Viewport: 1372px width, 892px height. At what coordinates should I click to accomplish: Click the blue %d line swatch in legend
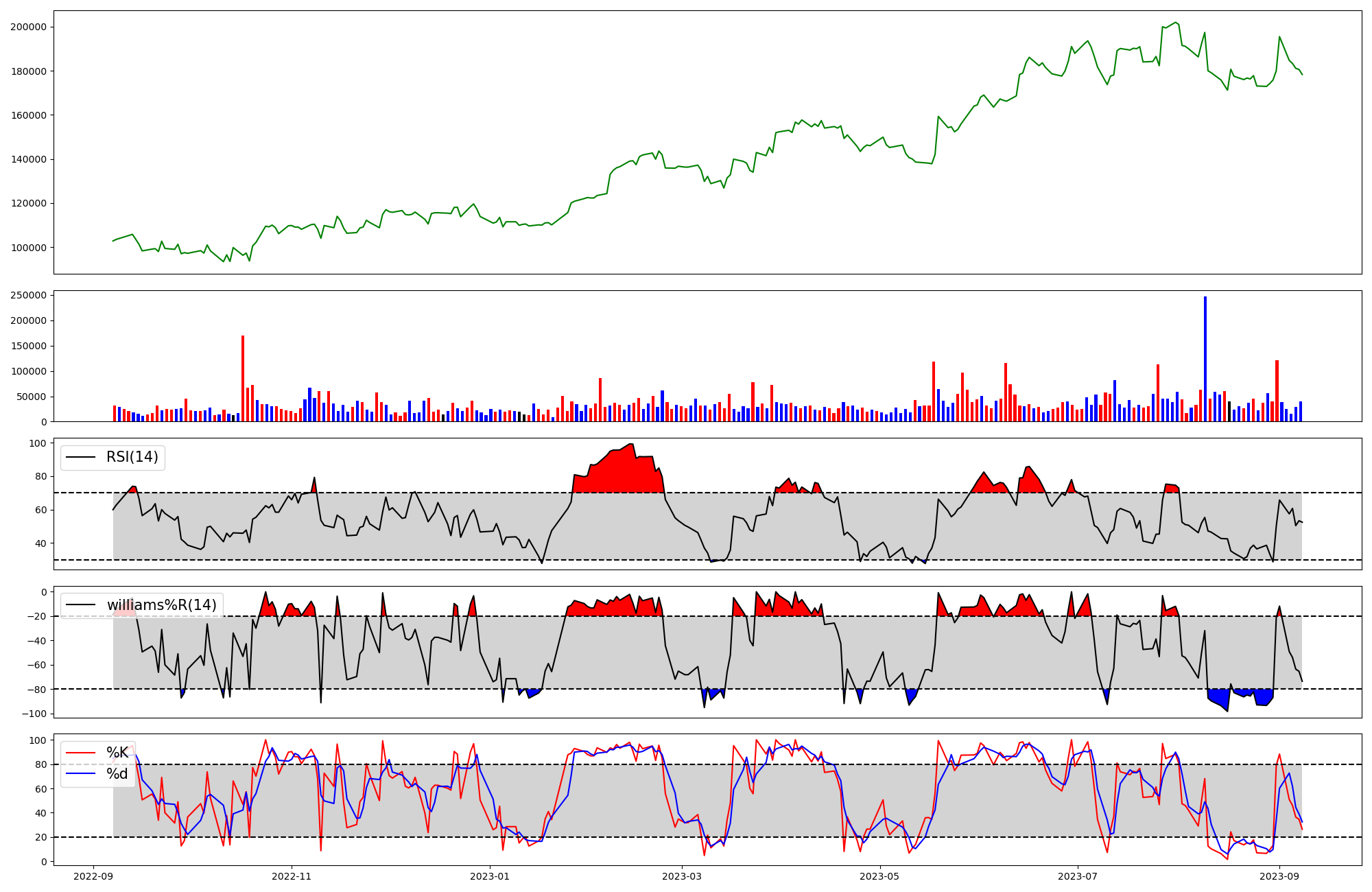(x=80, y=774)
